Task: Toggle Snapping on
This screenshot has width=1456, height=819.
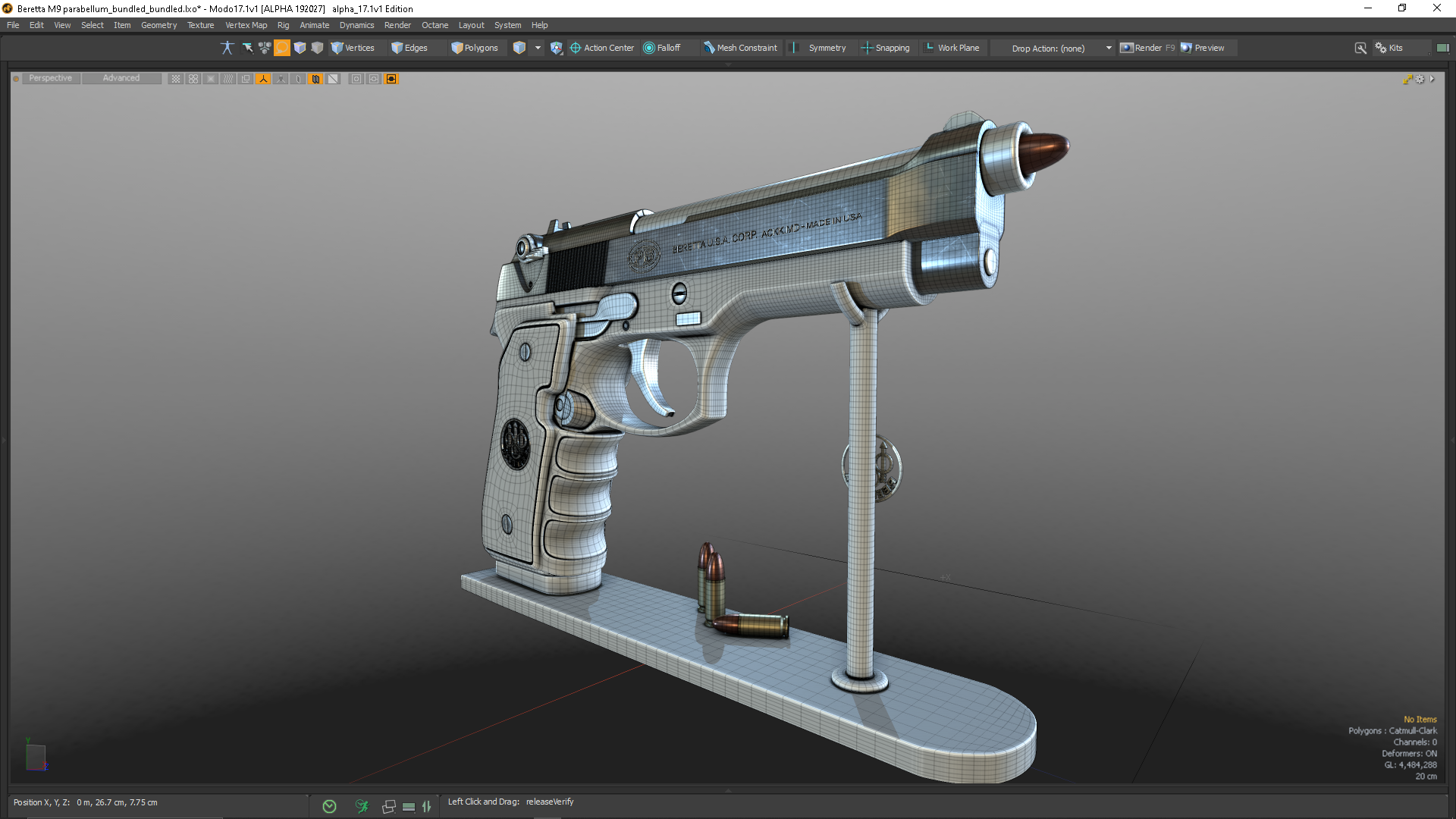Action: click(x=885, y=48)
